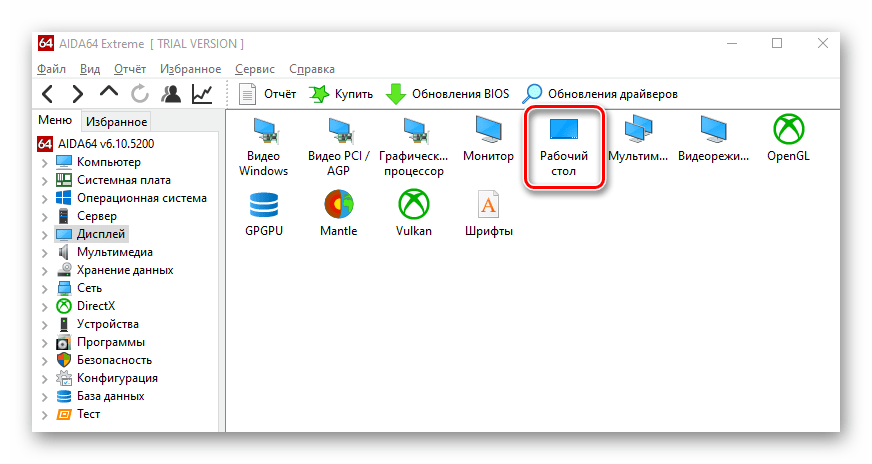Viewport: 872px width, 464px height.
Task: Switch to the Избранное tab
Action: click(116, 121)
